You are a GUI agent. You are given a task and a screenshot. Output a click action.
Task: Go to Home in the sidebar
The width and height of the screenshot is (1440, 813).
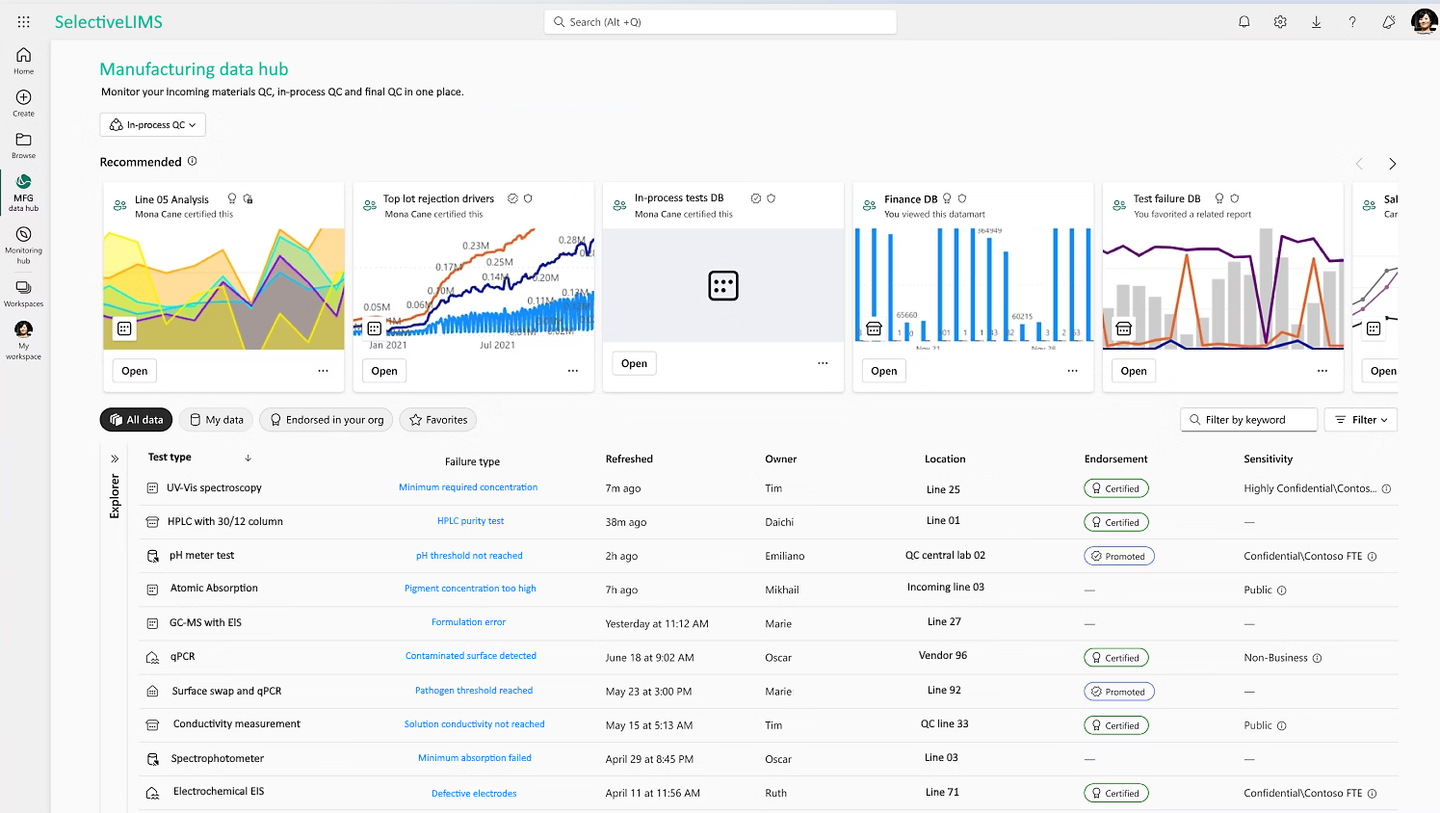23,61
